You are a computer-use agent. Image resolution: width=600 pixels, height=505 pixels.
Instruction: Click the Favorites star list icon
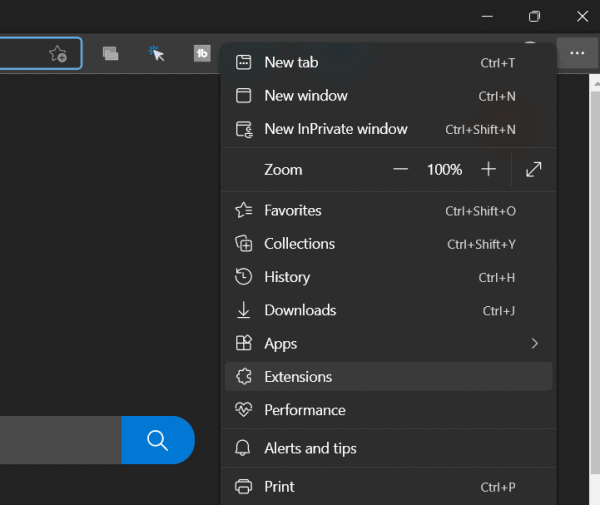pos(244,210)
